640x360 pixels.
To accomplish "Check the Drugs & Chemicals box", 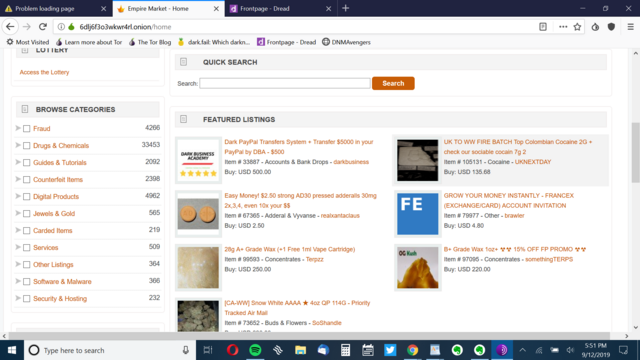I will [x=27, y=146].
